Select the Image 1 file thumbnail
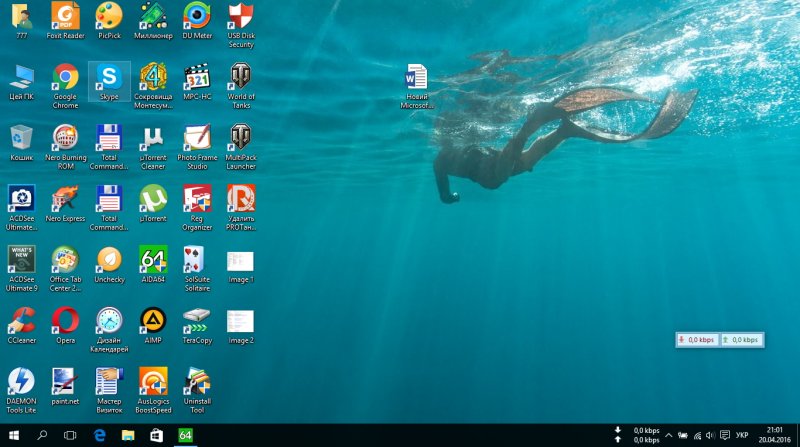This screenshot has height=447, width=800. 240,262
